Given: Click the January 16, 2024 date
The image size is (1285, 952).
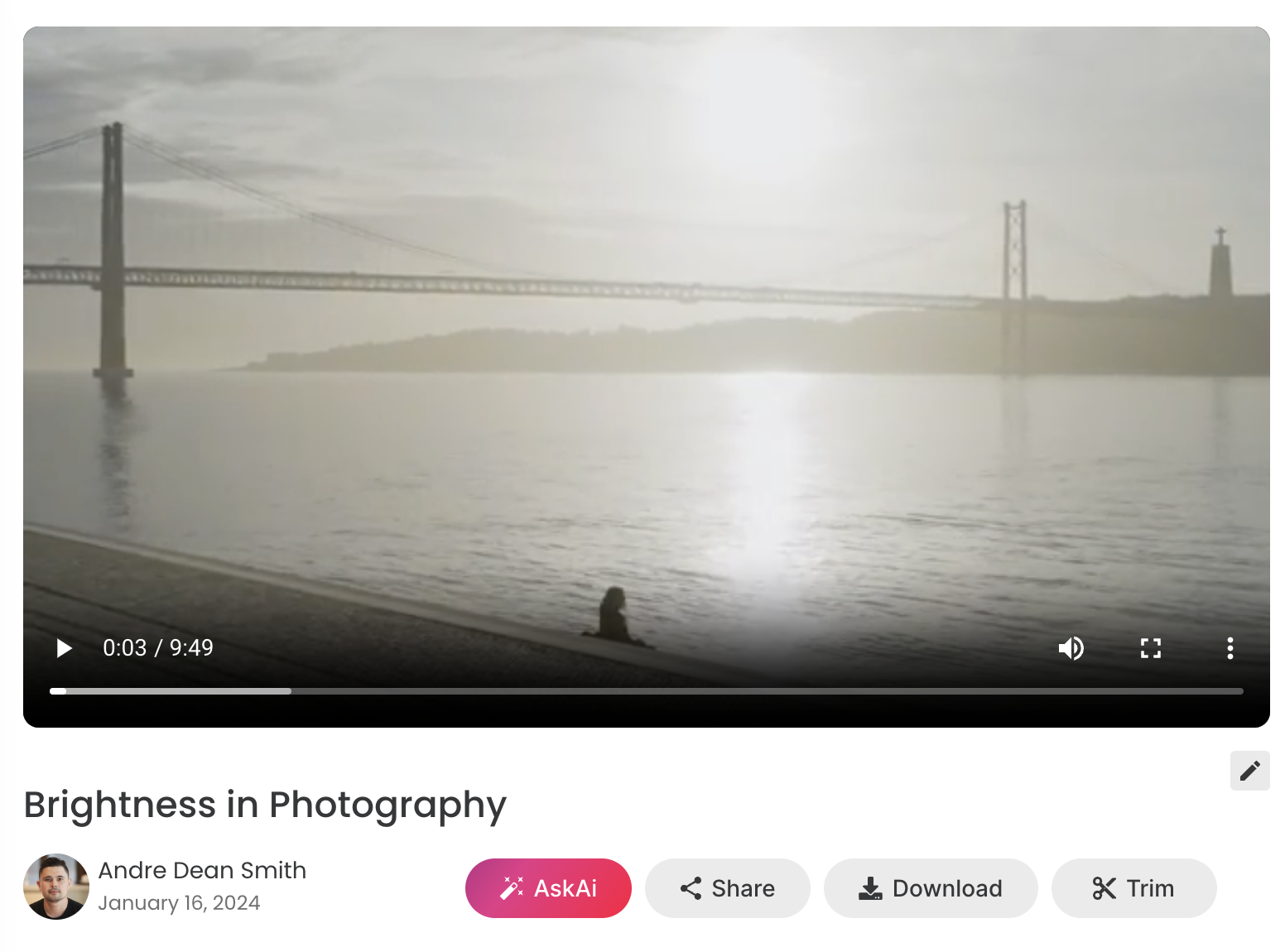Looking at the screenshot, I should tap(179, 903).
